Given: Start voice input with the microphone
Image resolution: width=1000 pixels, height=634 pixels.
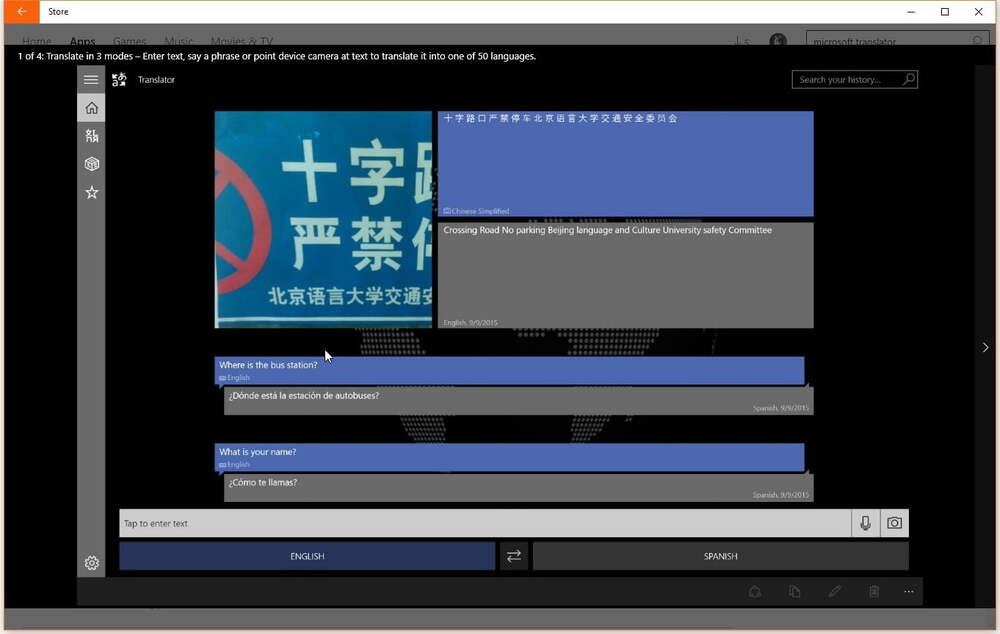Looking at the screenshot, I should [864, 522].
